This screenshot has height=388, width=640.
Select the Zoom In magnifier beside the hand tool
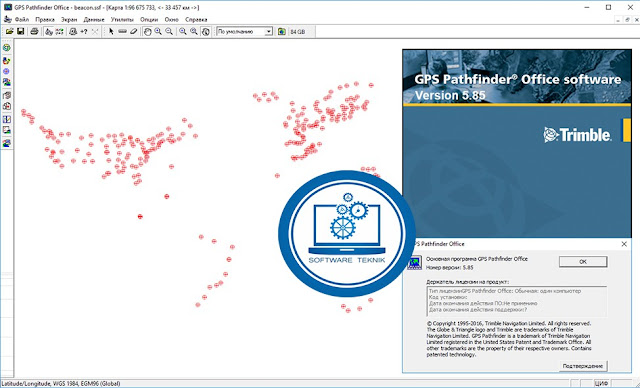[158, 31]
